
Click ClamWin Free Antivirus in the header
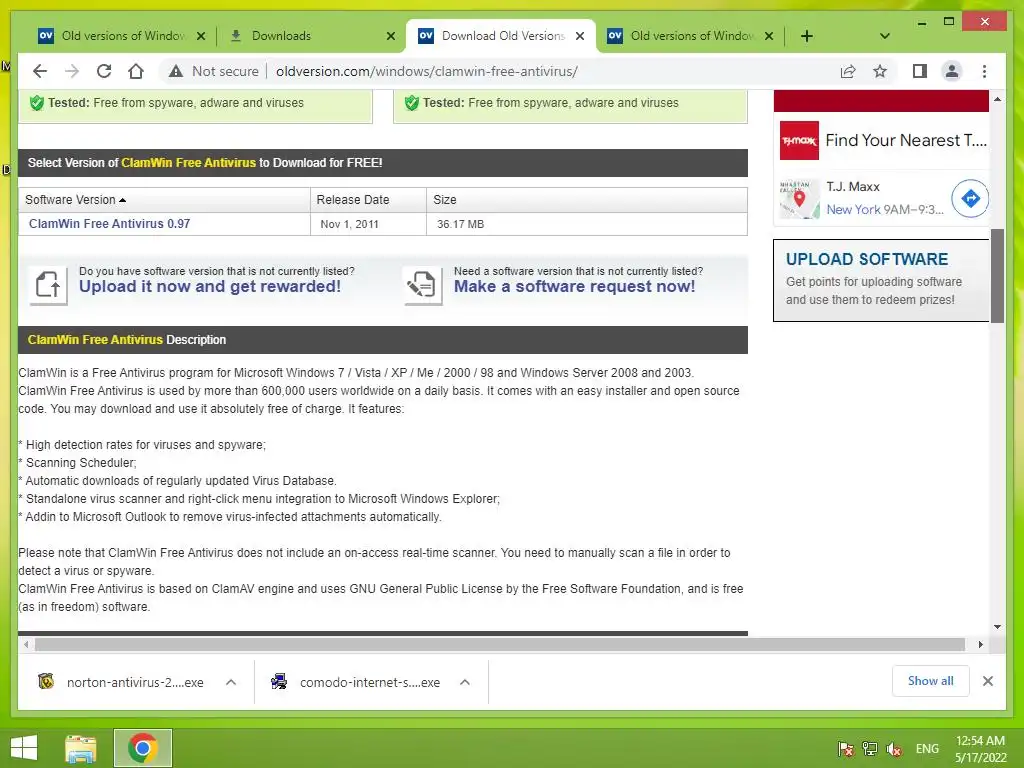tap(188, 163)
